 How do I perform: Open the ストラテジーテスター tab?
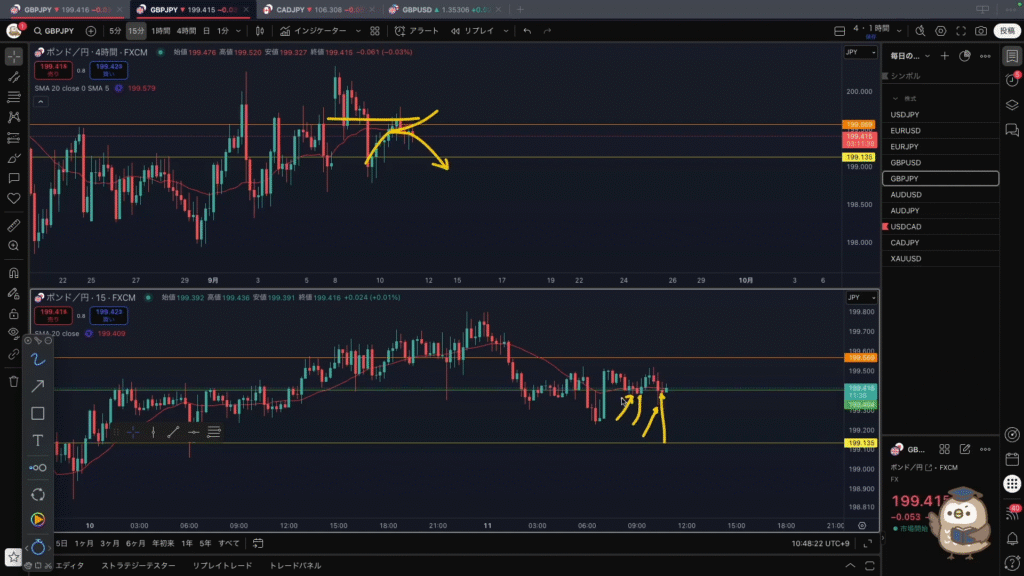(138, 566)
